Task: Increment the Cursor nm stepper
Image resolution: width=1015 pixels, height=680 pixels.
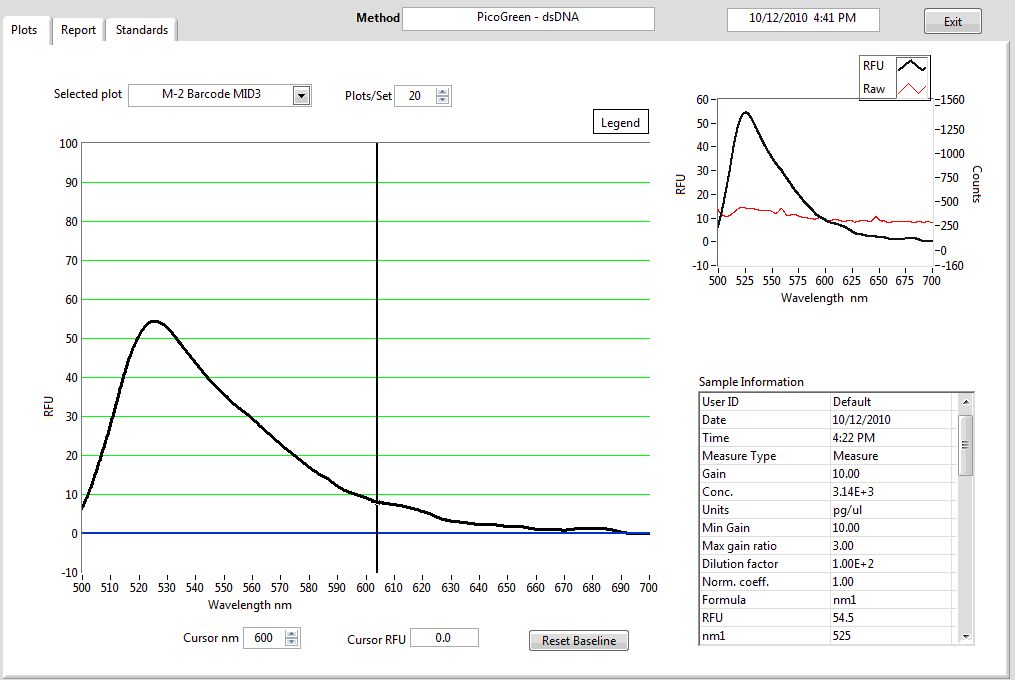Action: 291,633
